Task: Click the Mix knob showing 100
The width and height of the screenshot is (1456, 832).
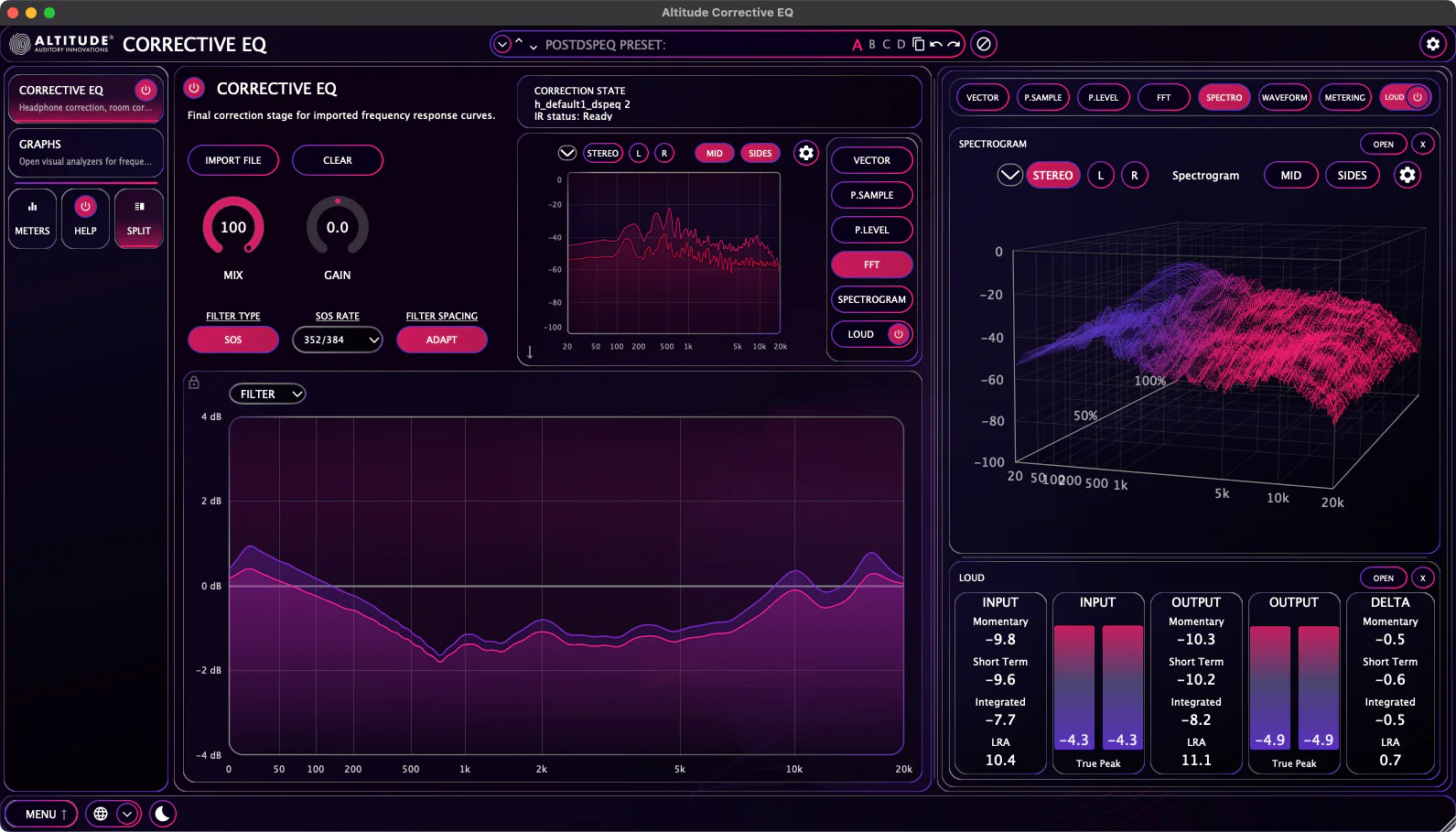Action: [x=233, y=227]
